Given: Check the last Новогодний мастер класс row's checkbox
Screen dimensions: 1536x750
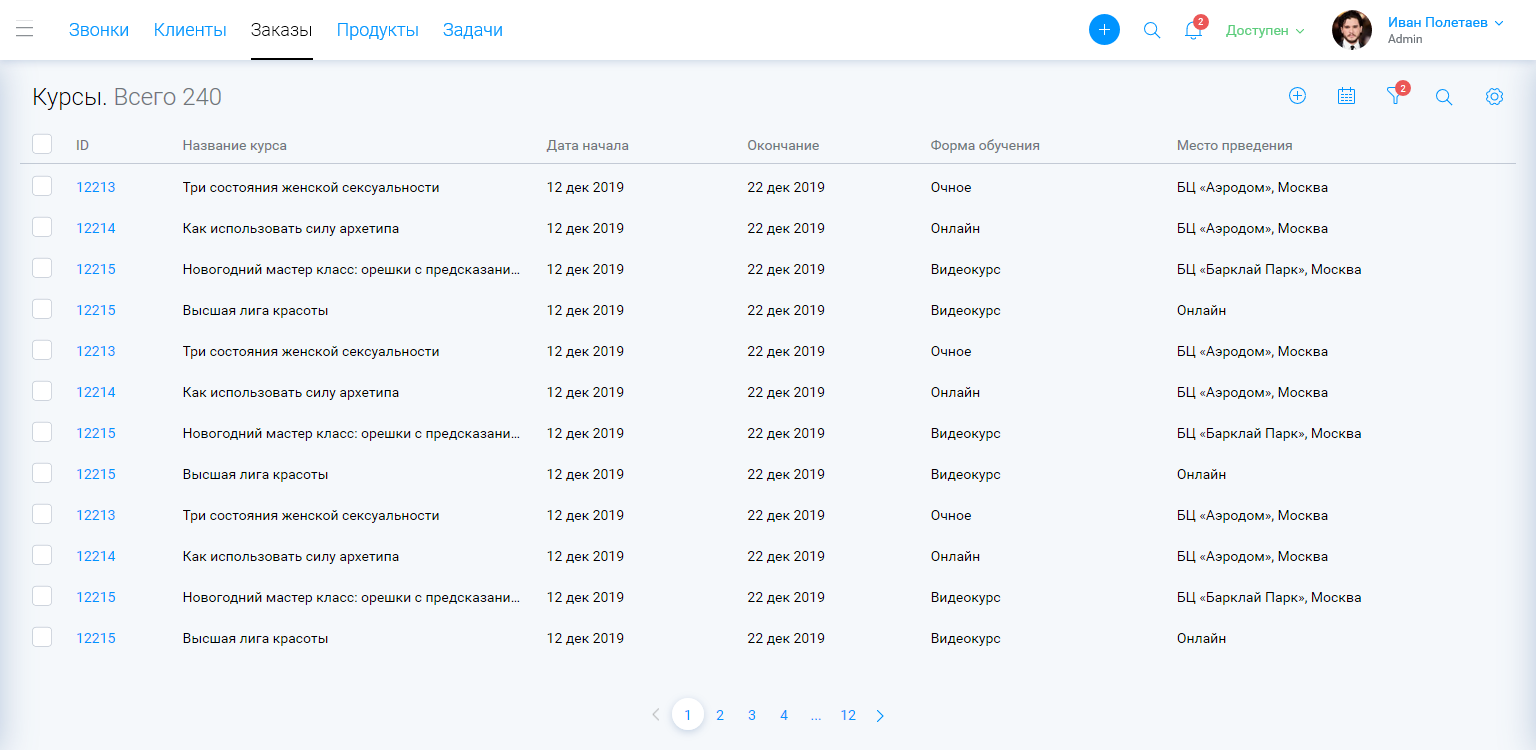Looking at the screenshot, I should tap(42, 596).
